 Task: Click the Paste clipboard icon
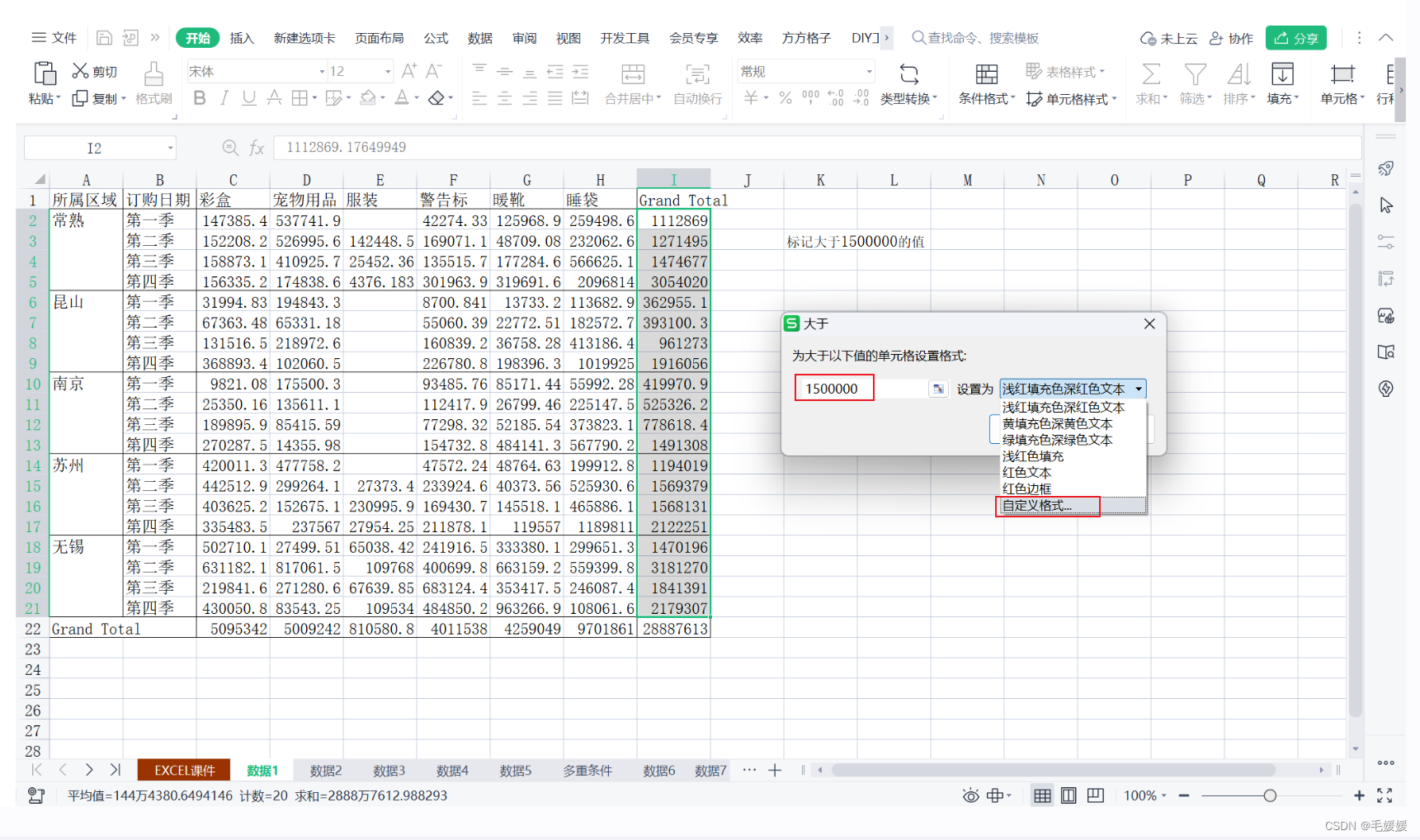(45, 73)
